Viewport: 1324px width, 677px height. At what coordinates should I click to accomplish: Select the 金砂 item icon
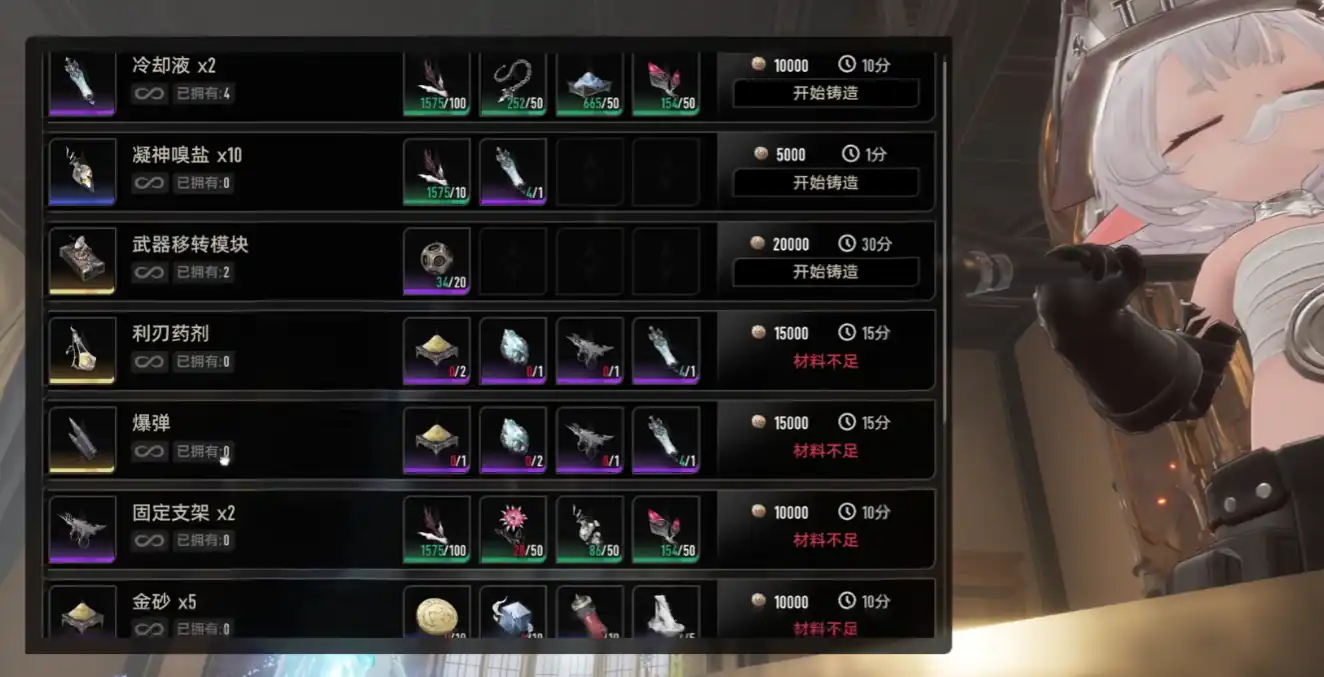tap(82, 612)
